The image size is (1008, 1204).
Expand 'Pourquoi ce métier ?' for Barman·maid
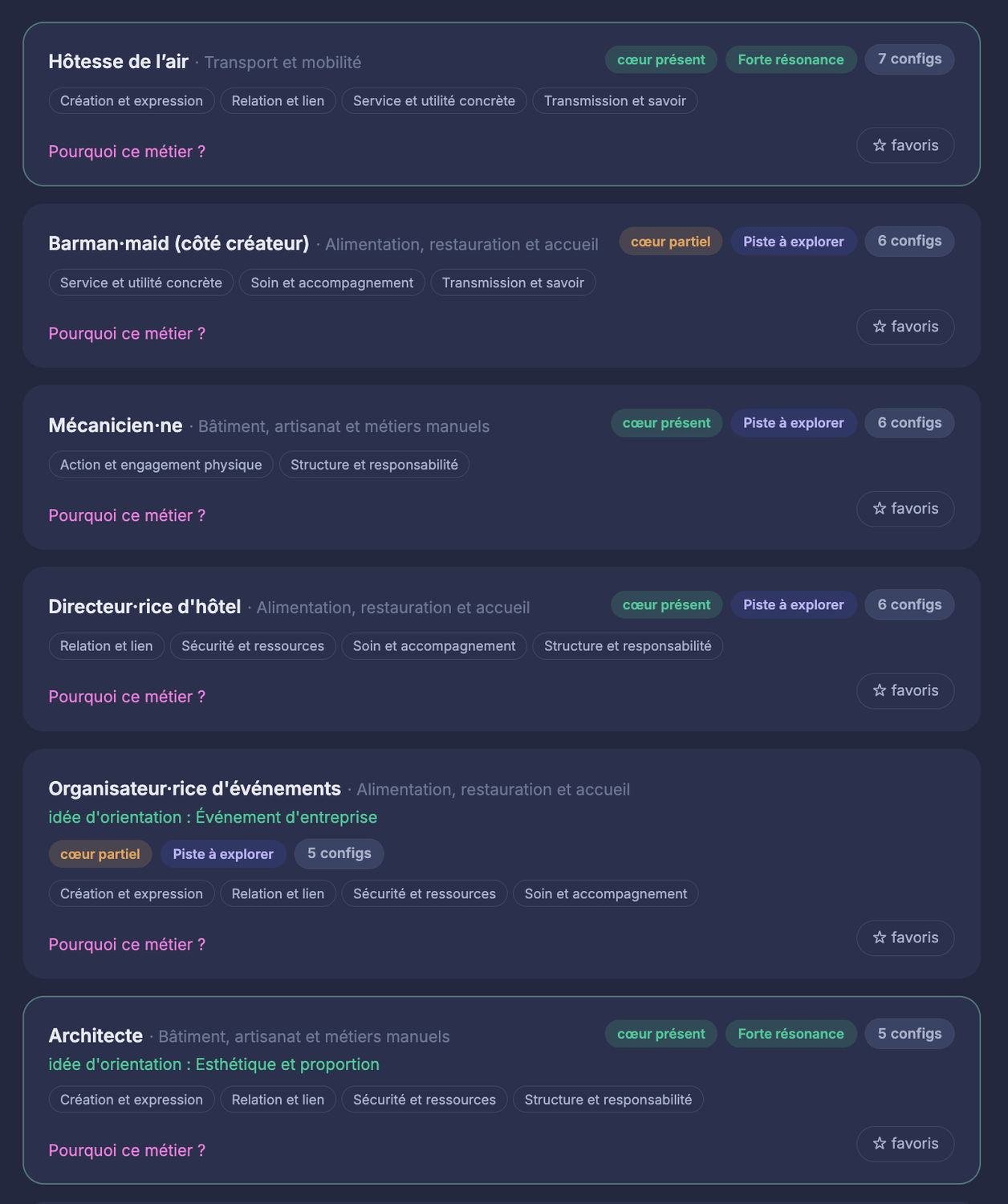127,333
